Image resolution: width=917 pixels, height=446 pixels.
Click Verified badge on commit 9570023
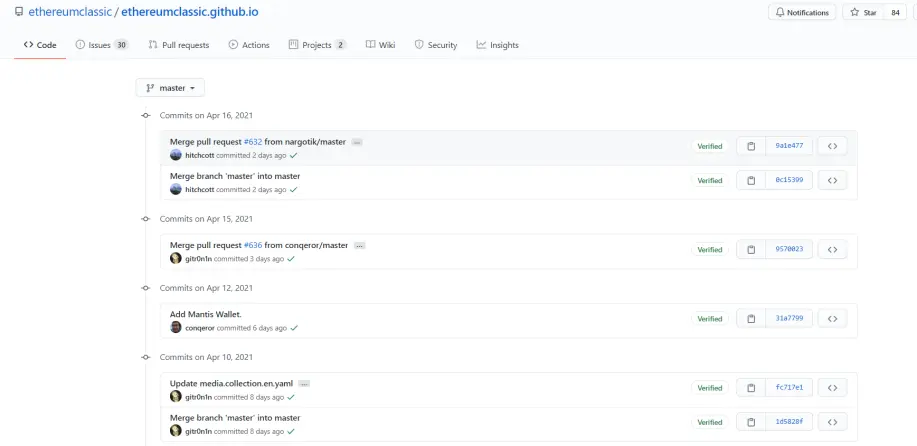pos(710,250)
